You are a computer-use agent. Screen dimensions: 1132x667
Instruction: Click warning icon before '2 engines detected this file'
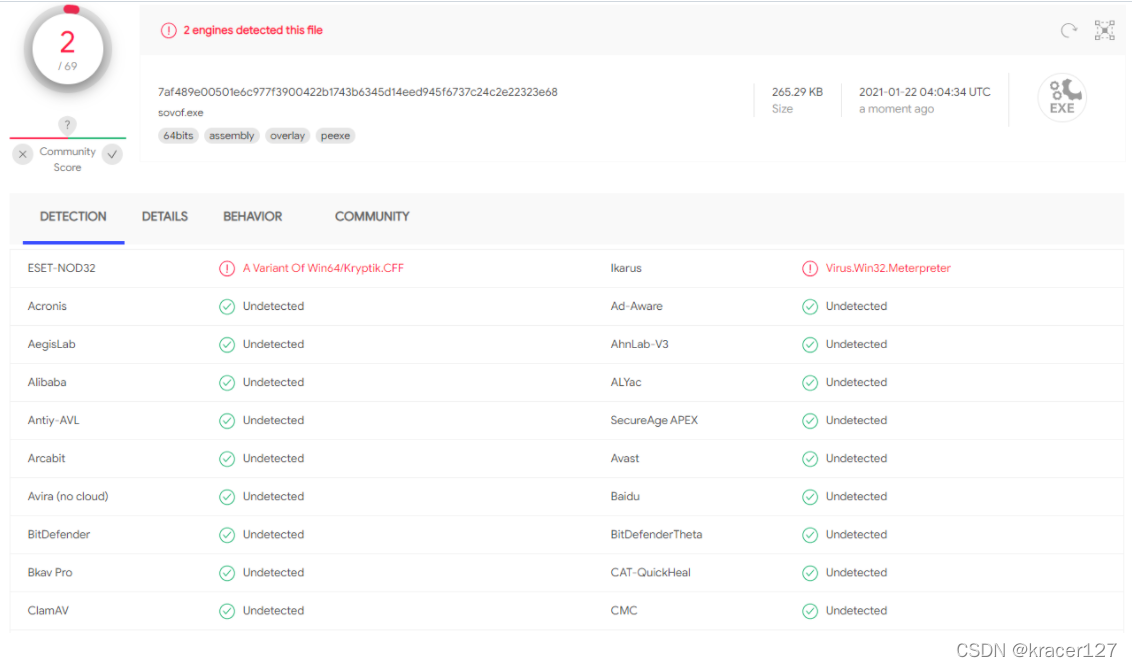[x=168, y=30]
